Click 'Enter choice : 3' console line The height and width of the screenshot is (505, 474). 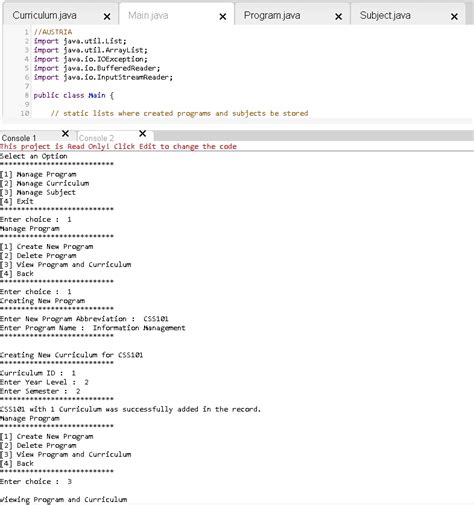[x=36, y=482]
